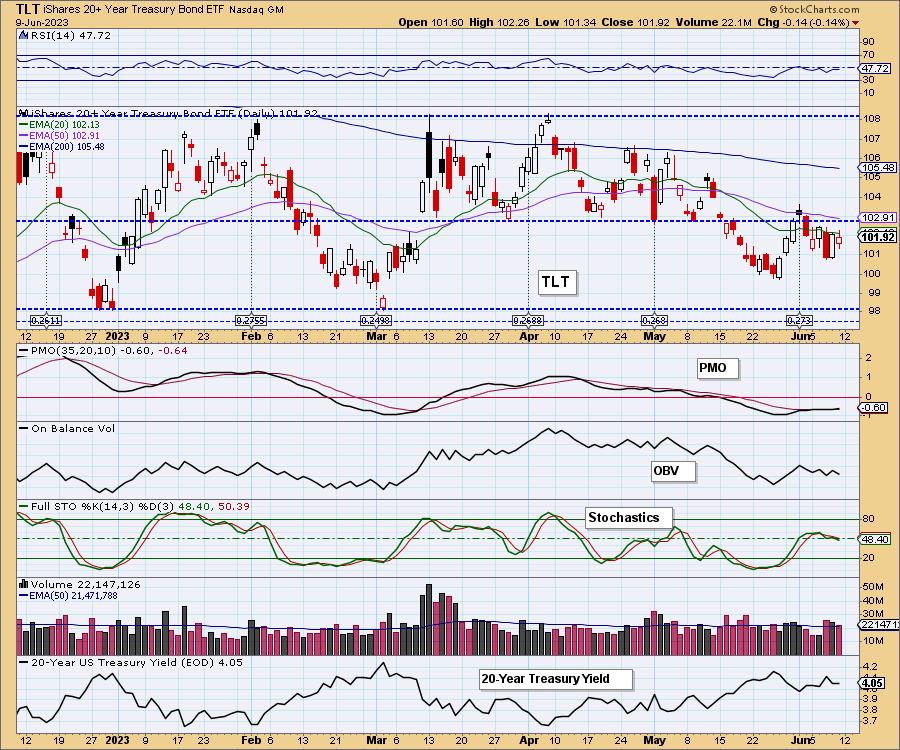The image size is (900, 750).
Task: Click the Mar label on upper date axis
Action: 377,337
